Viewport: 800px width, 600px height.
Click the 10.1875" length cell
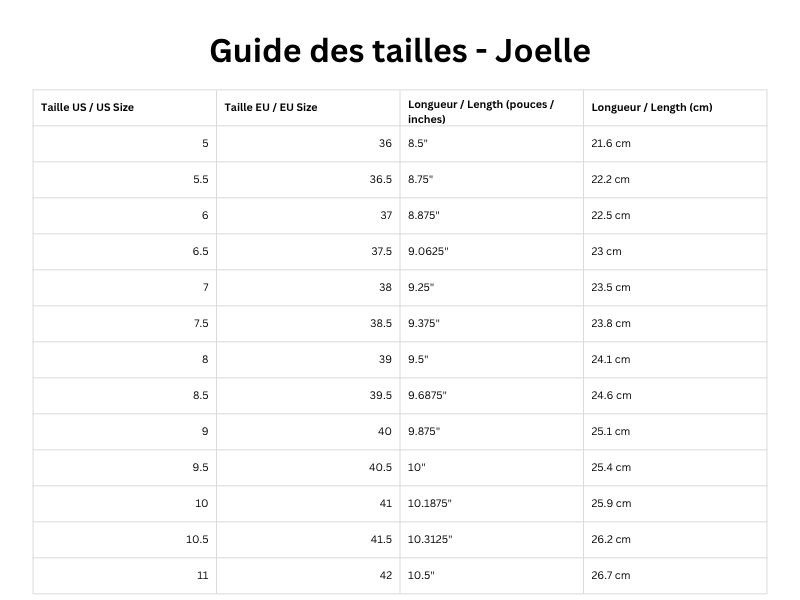coord(430,503)
